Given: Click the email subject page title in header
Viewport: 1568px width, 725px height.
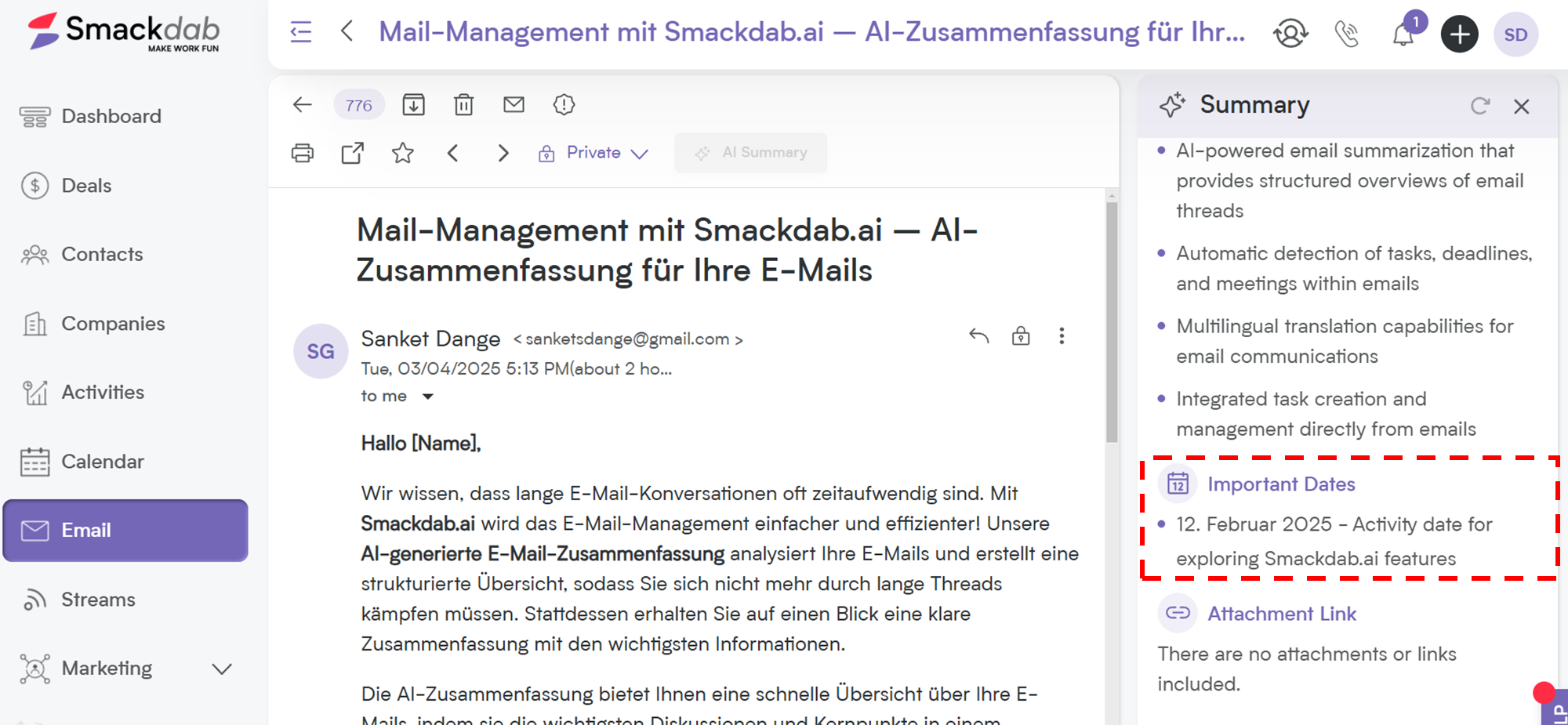Looking at the screenshot, I should 811,32.
